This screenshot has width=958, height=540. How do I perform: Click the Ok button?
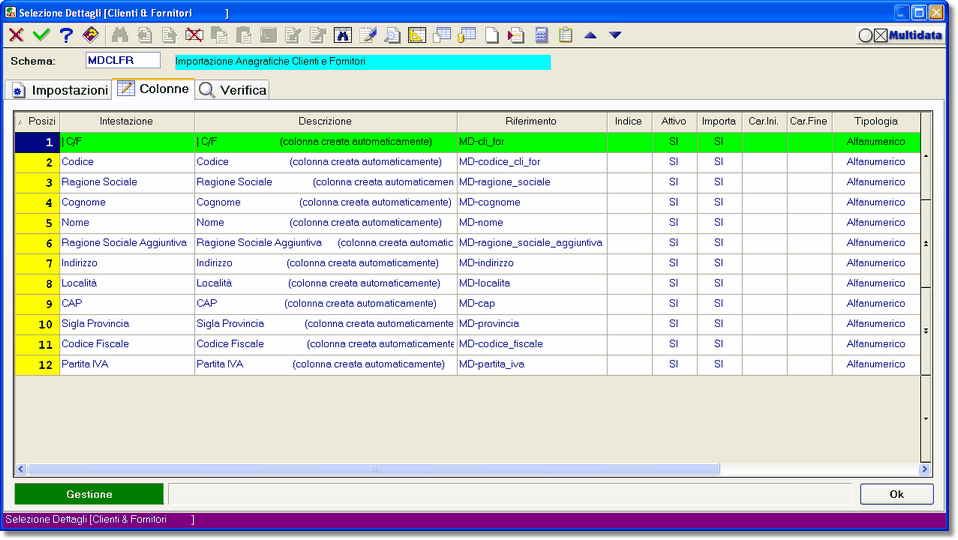pos(896,494)
